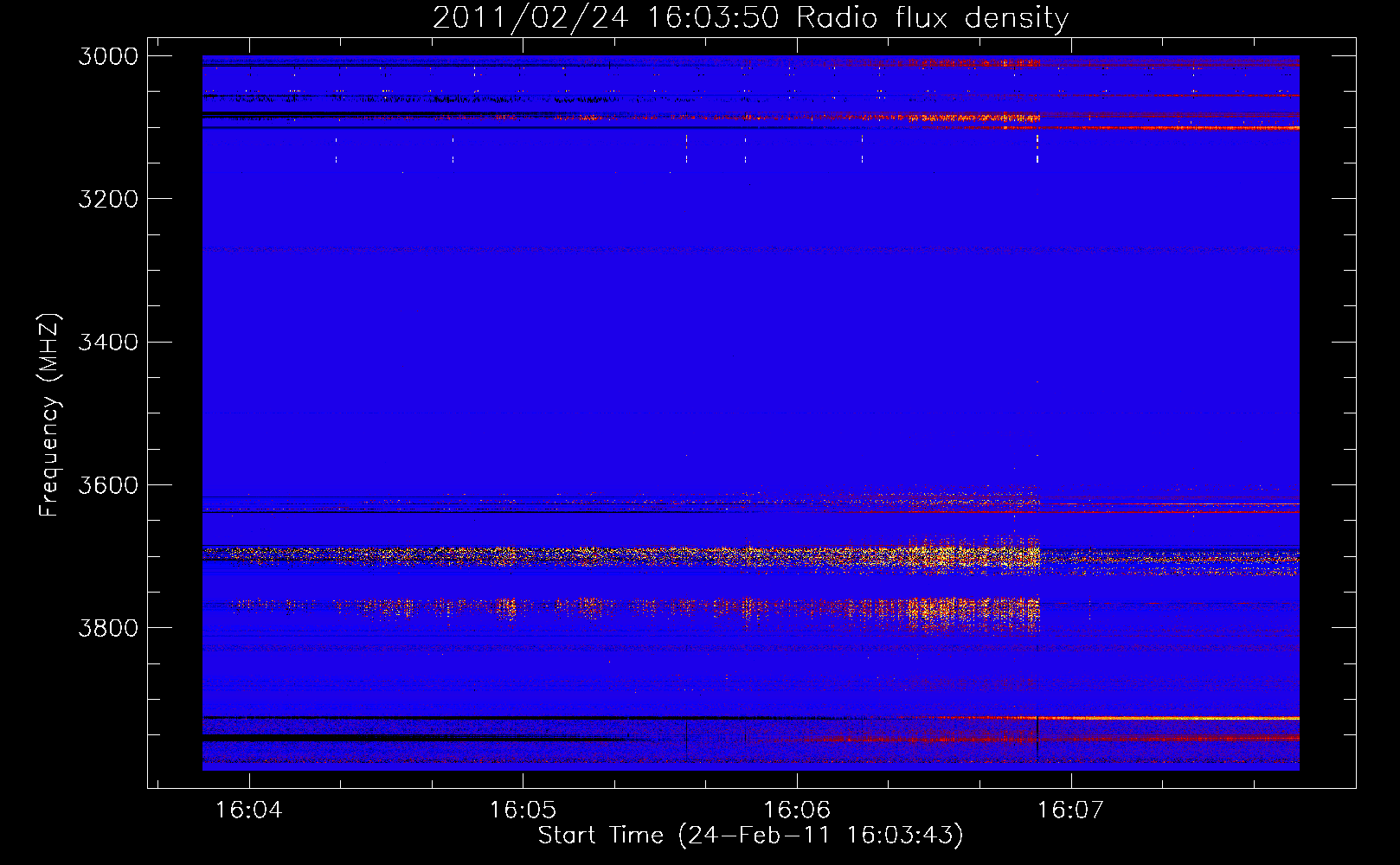Image resolution: width=1400 pixels, height=865 pixels.
Task: Click the 3600 frequency axis label
Action: pos(108,484)
